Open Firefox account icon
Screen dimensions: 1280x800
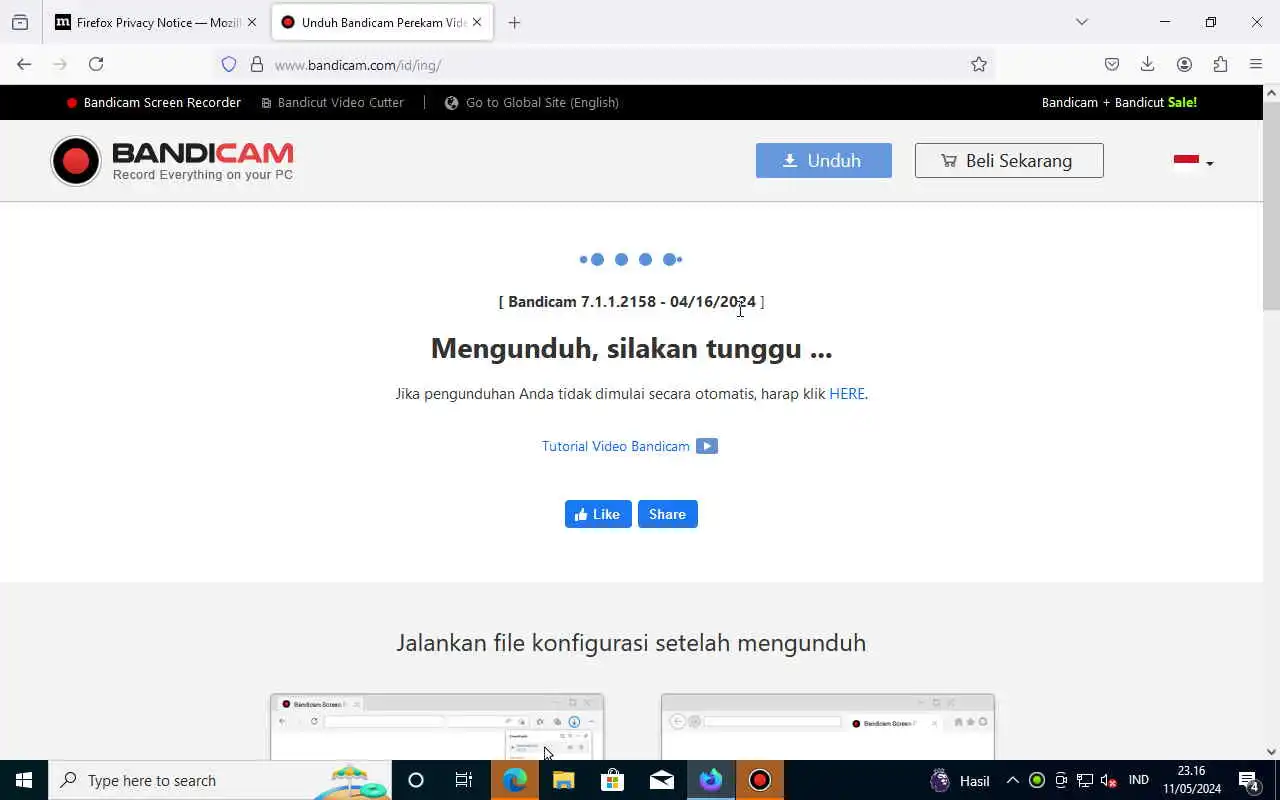(1184, 64)
